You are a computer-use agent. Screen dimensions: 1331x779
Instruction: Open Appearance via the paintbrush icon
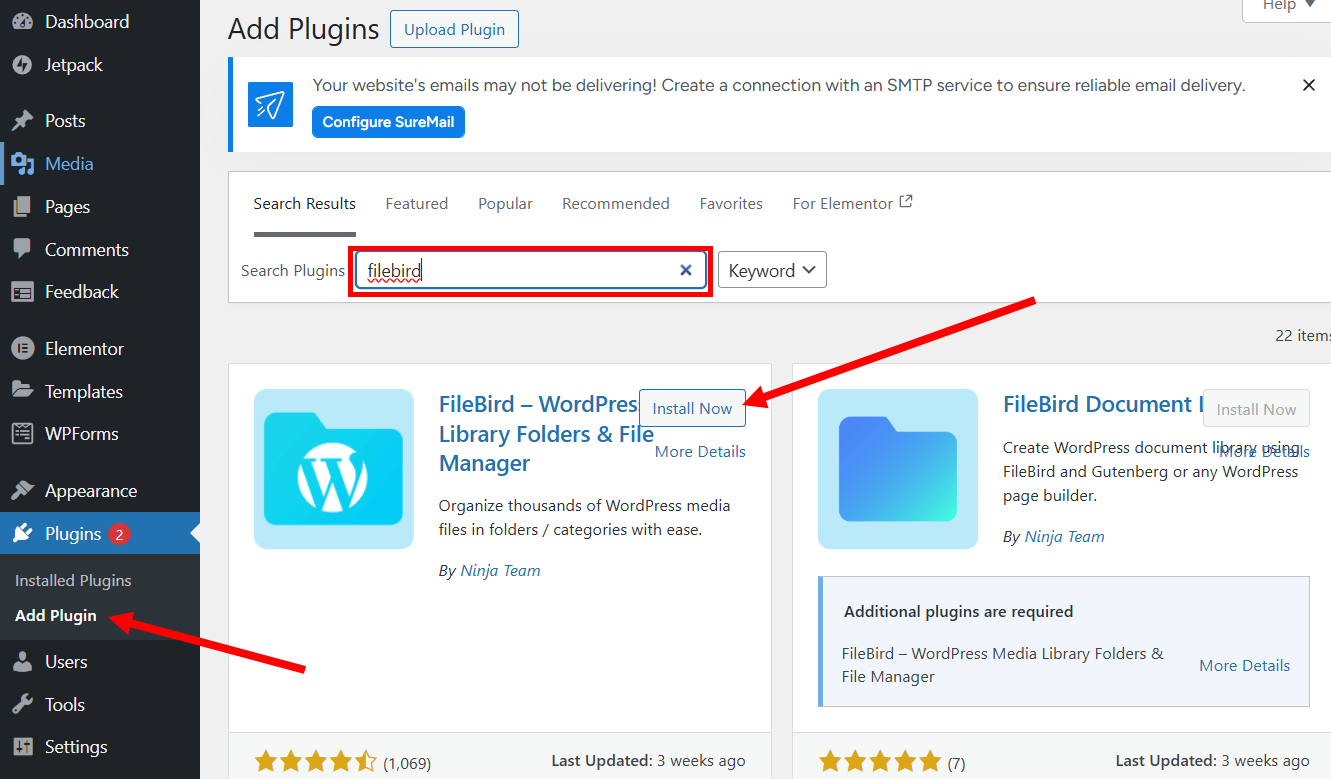(x=24, y=490)
